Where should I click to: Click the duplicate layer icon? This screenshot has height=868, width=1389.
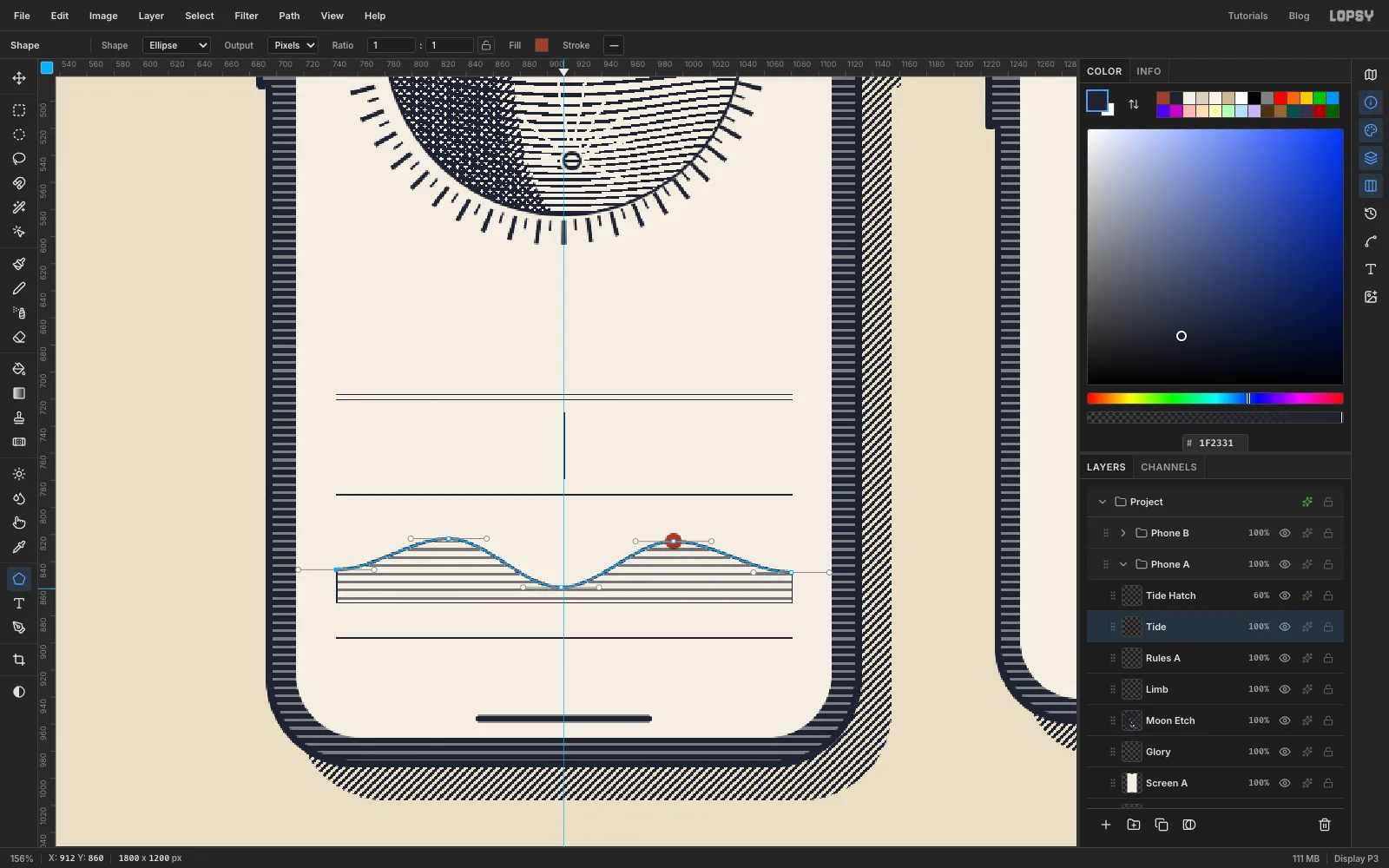pos(1162,825)
